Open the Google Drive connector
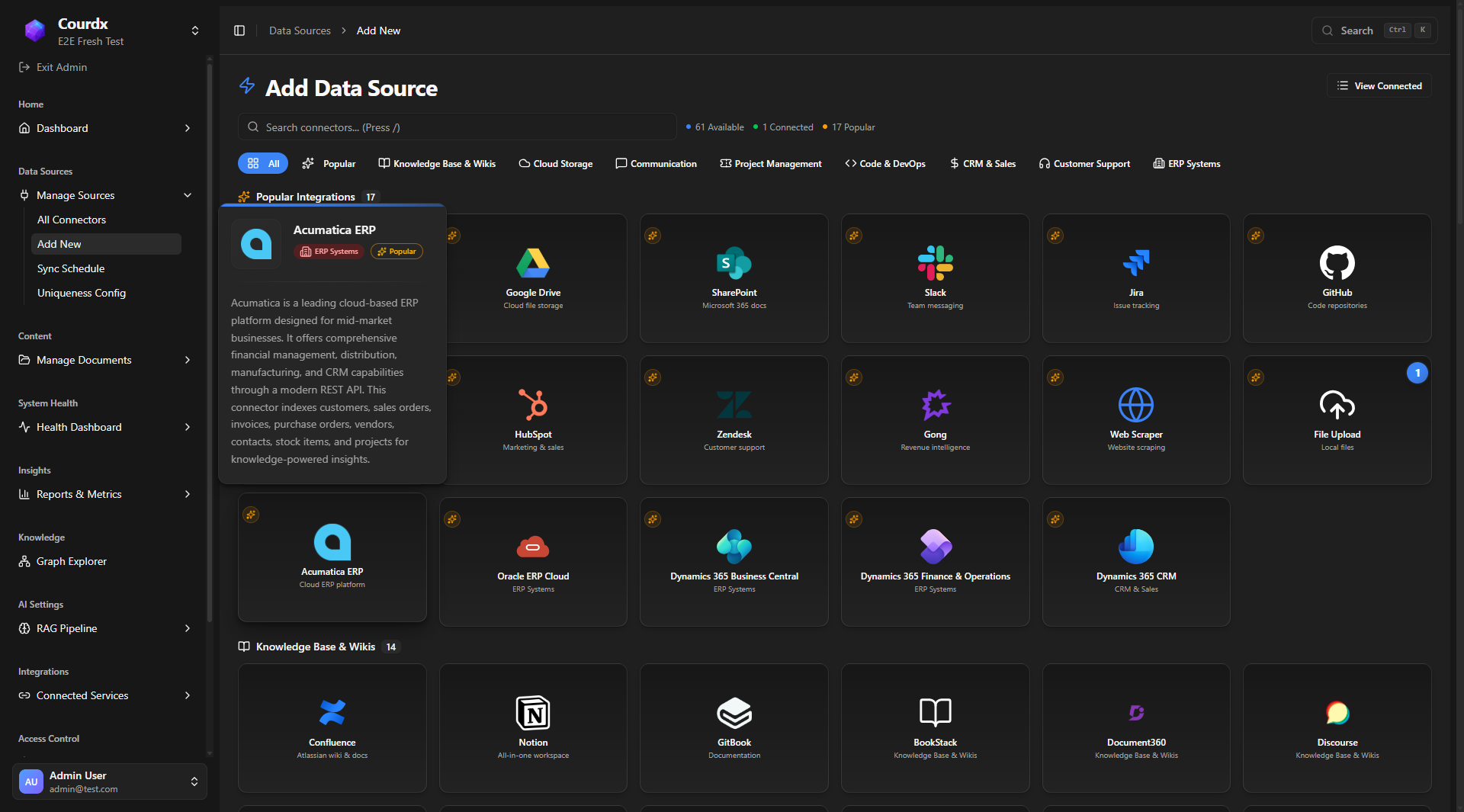The width and height of the screenshot is (1464, 812). click(533, 278)
